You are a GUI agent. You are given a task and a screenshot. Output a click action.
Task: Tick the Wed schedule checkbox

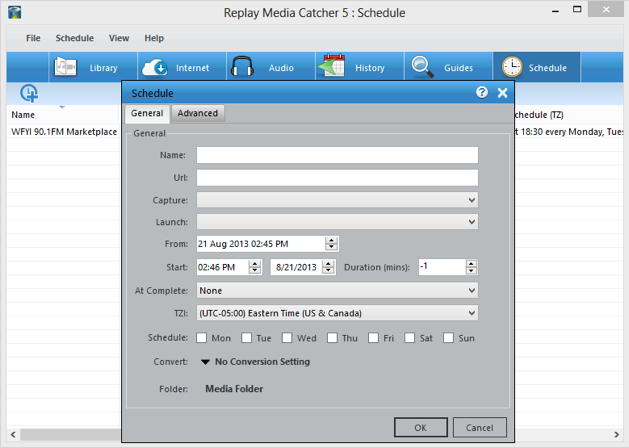tap(287, 338)
